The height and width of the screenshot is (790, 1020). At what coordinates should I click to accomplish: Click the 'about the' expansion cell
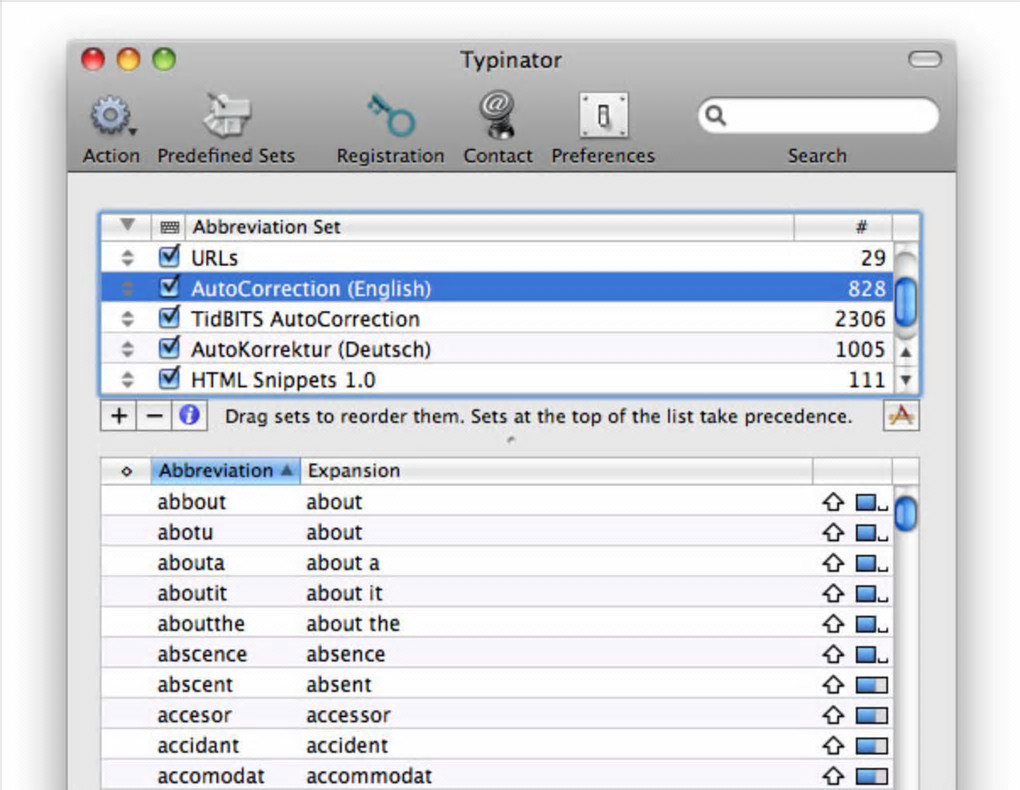[353, 624]
